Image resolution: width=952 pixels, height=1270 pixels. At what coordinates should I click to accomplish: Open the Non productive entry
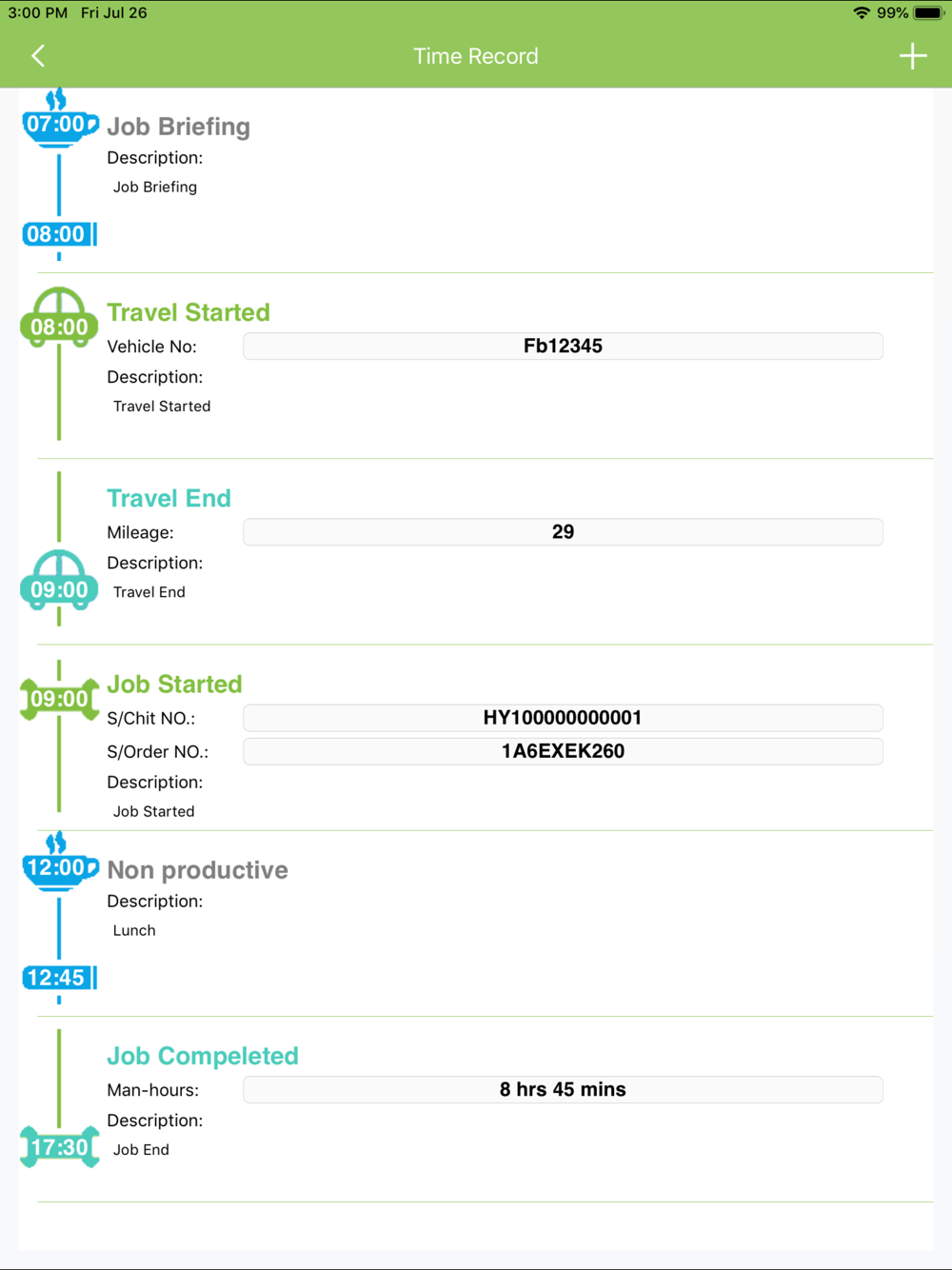click(x=197, y=870)
